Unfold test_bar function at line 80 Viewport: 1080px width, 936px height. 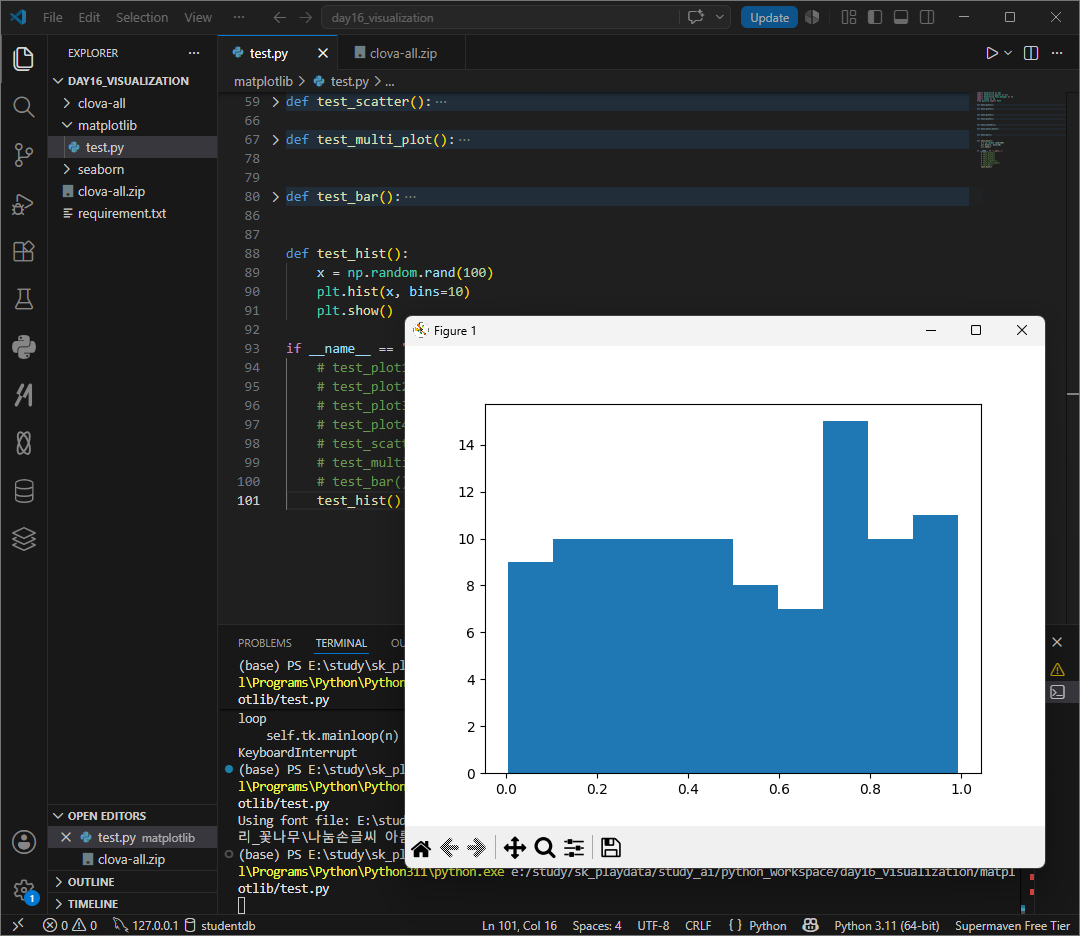(x=276, y=197)
